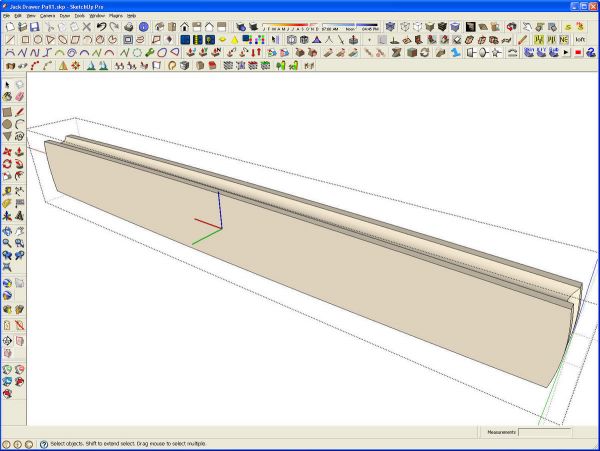Select Wireframe face style

pyautogui.click(x=405, y=27)
